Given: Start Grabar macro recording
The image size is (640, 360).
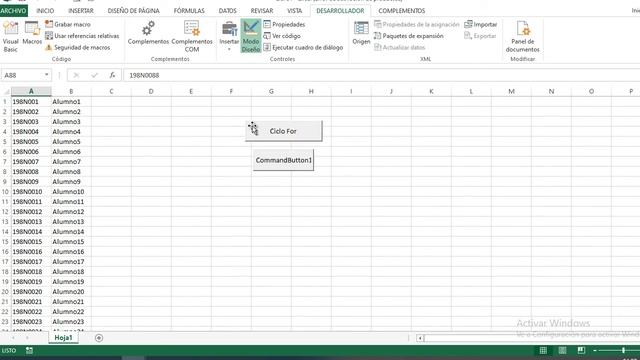Looking at the screenshot, I should pos(68,24).
